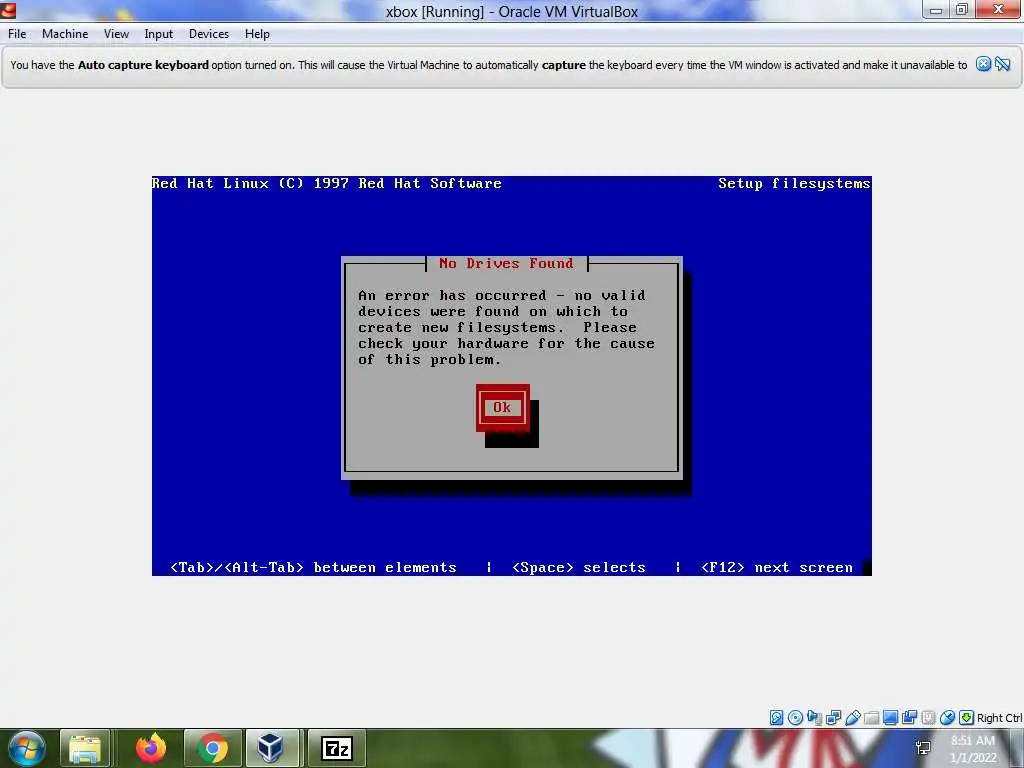
Task: Click the hard disk activity status icon
Action: tap(776, 718)
